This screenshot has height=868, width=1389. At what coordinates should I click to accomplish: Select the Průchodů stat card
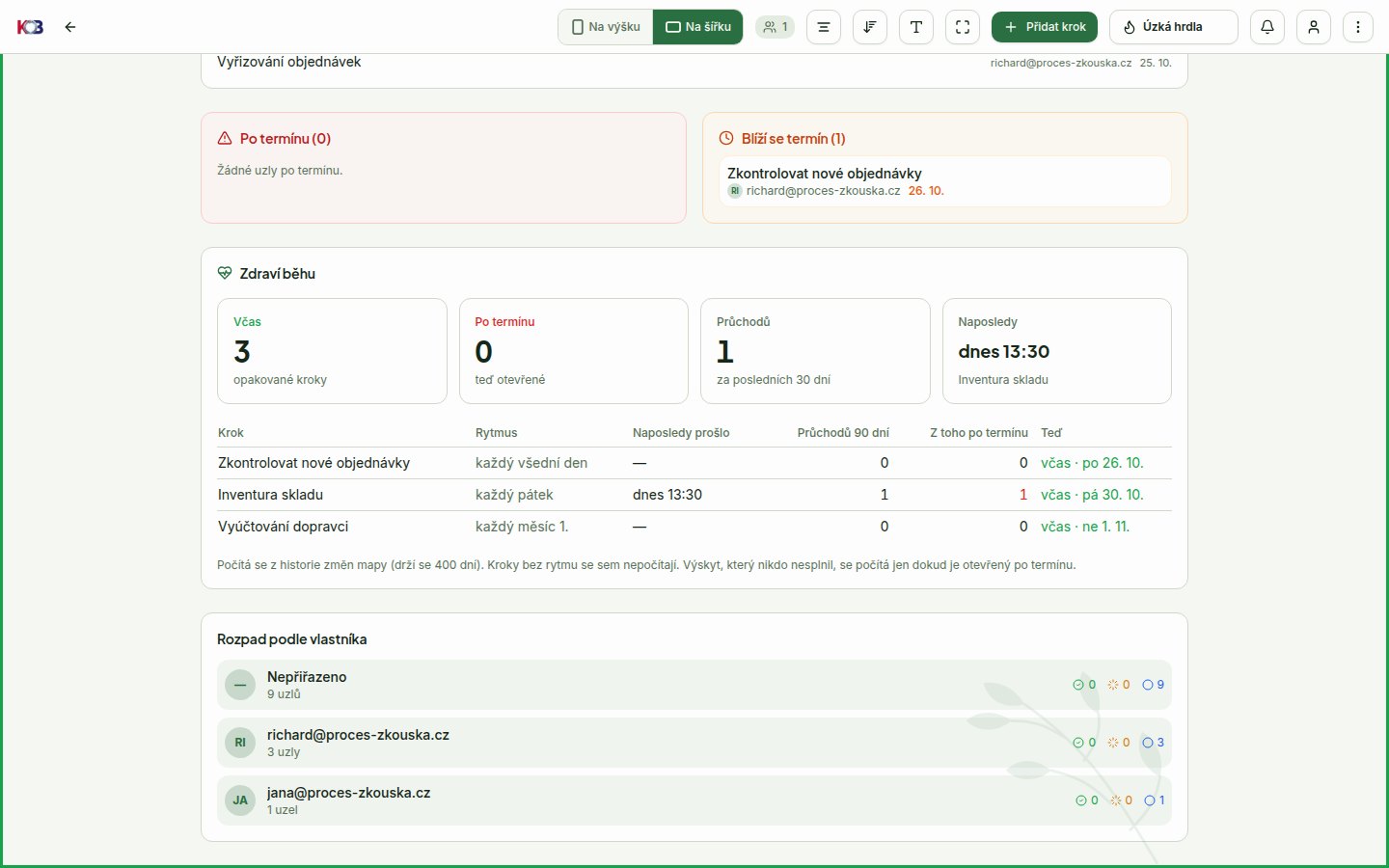(815, 351)
